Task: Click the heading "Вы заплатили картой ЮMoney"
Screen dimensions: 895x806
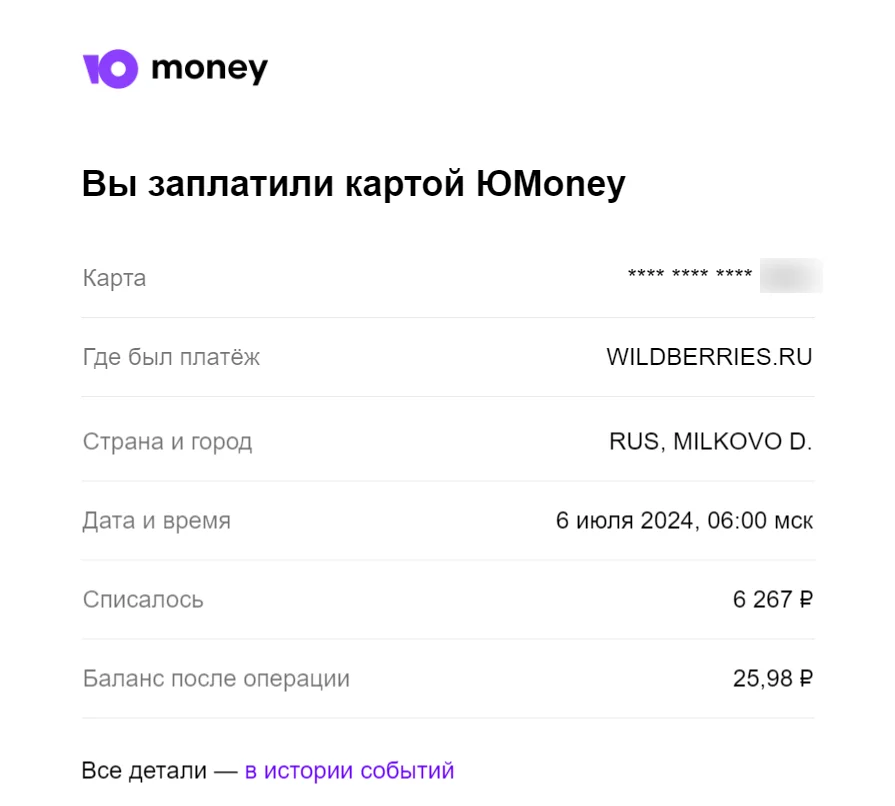Action: [x=353, y=186]
